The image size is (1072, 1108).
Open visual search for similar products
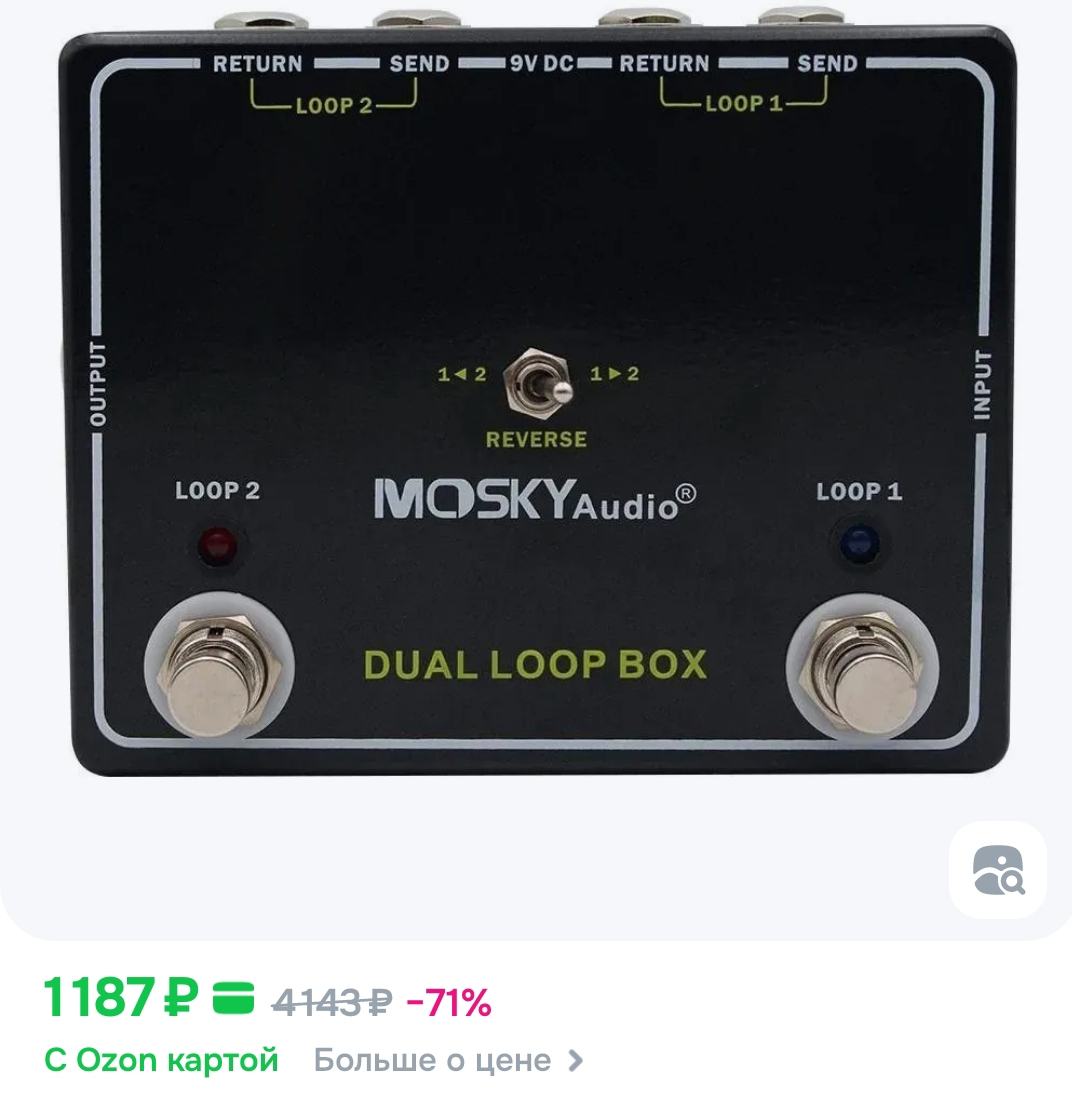(x=998, y=870)
